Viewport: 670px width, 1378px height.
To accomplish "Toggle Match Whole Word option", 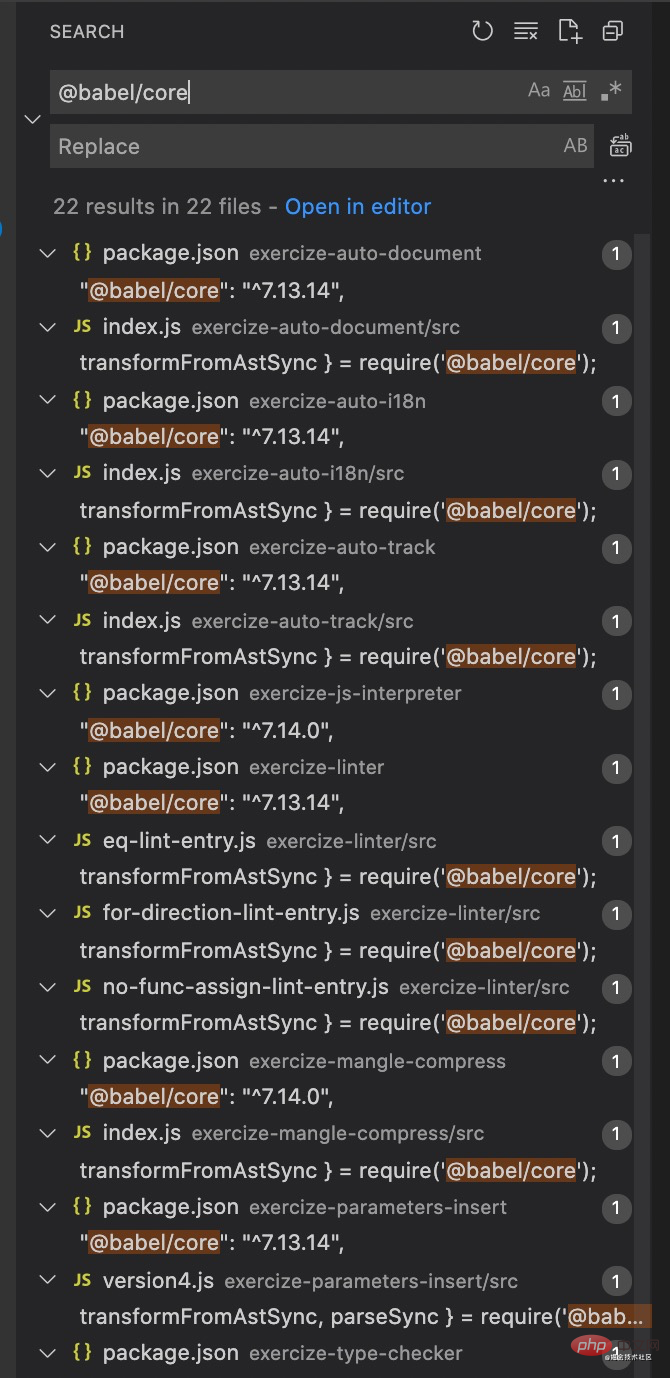I will coord(575,91).
